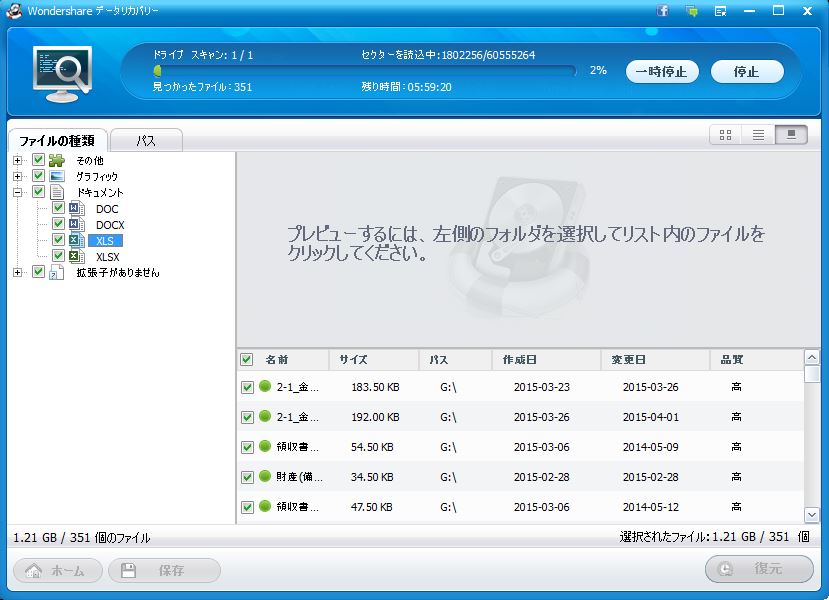Click the scan progress bar

[x=365, y=71]
